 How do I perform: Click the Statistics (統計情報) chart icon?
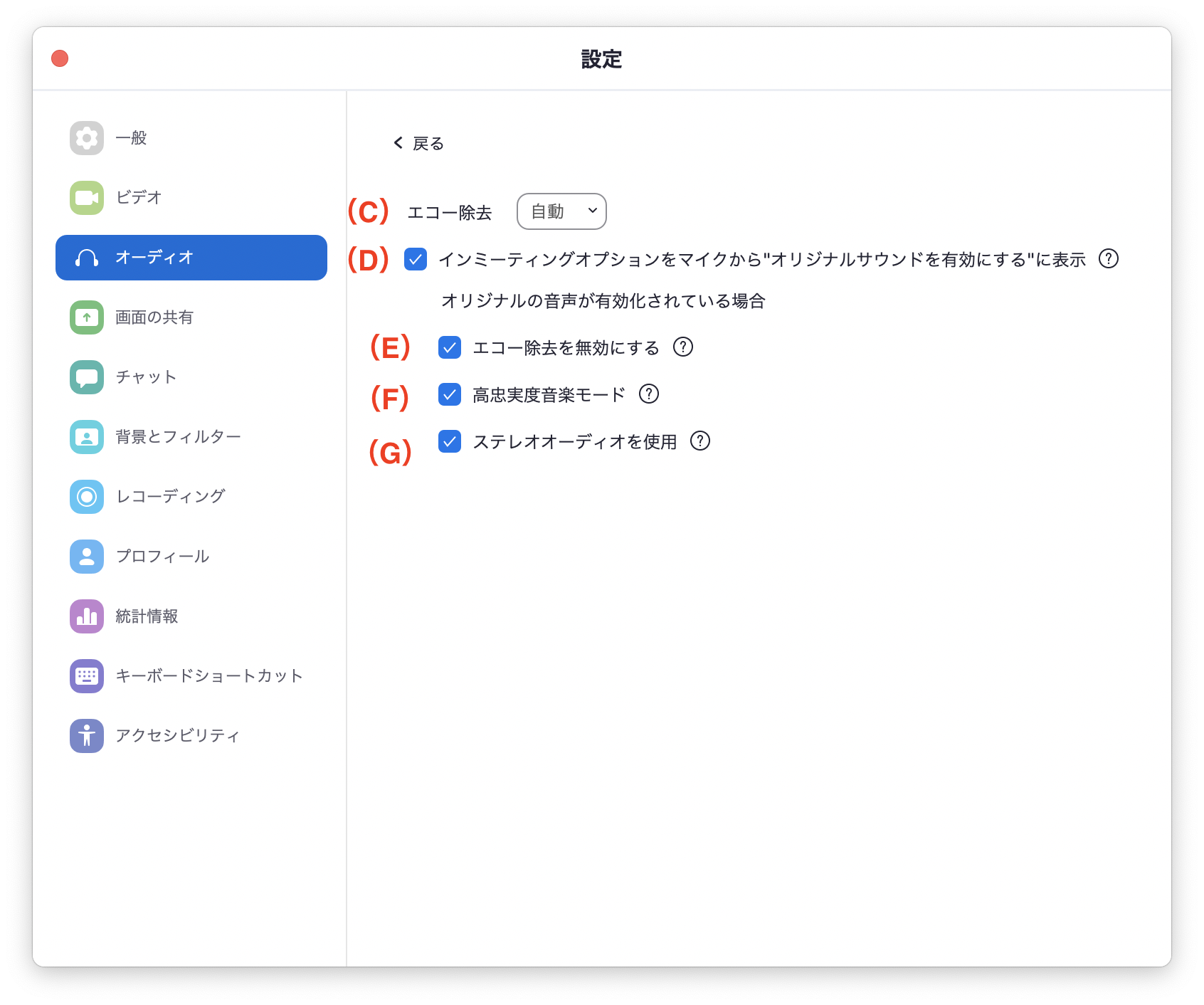click(x=87, y=616)
